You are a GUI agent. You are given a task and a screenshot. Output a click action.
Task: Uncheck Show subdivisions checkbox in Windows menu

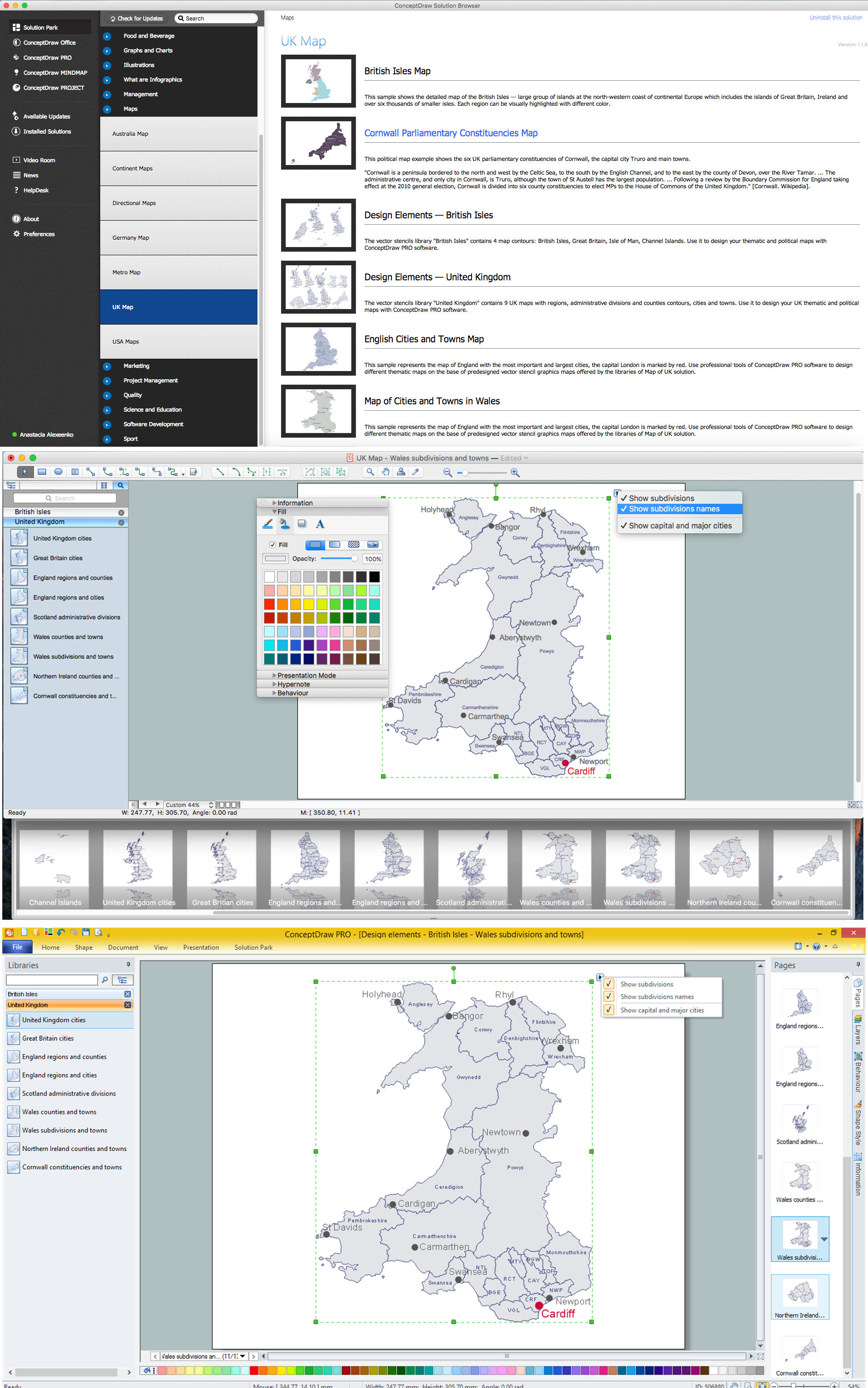point(609,984)
